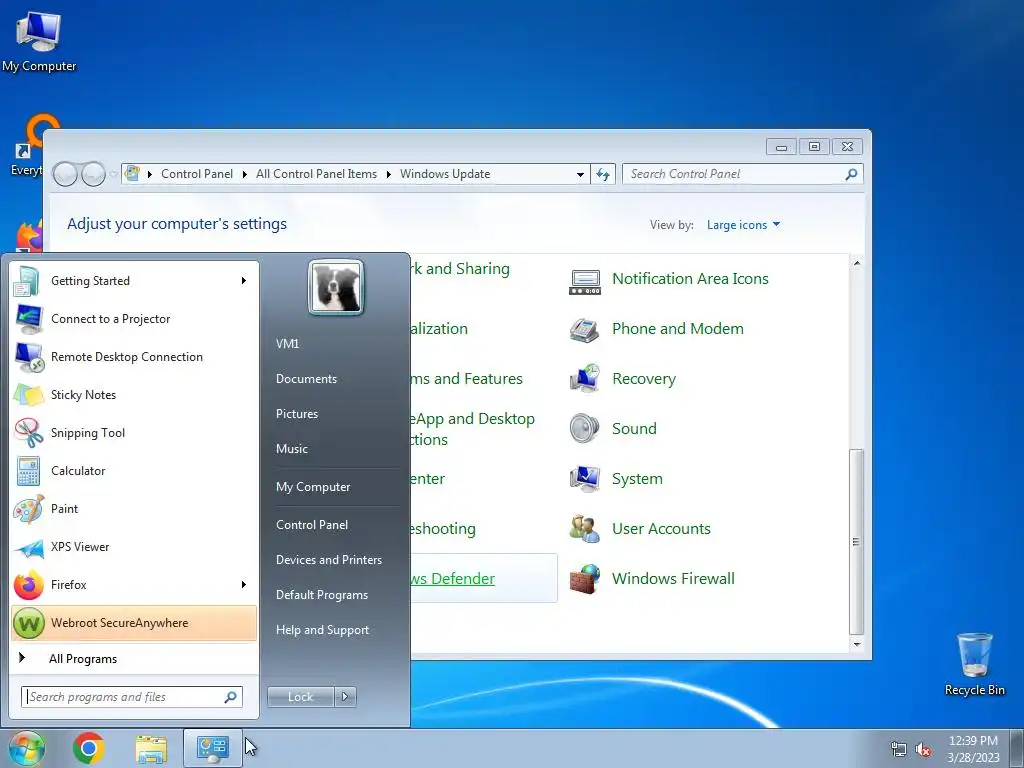
Task: Open Notification Area Icons icon
Action: point(584,281)
